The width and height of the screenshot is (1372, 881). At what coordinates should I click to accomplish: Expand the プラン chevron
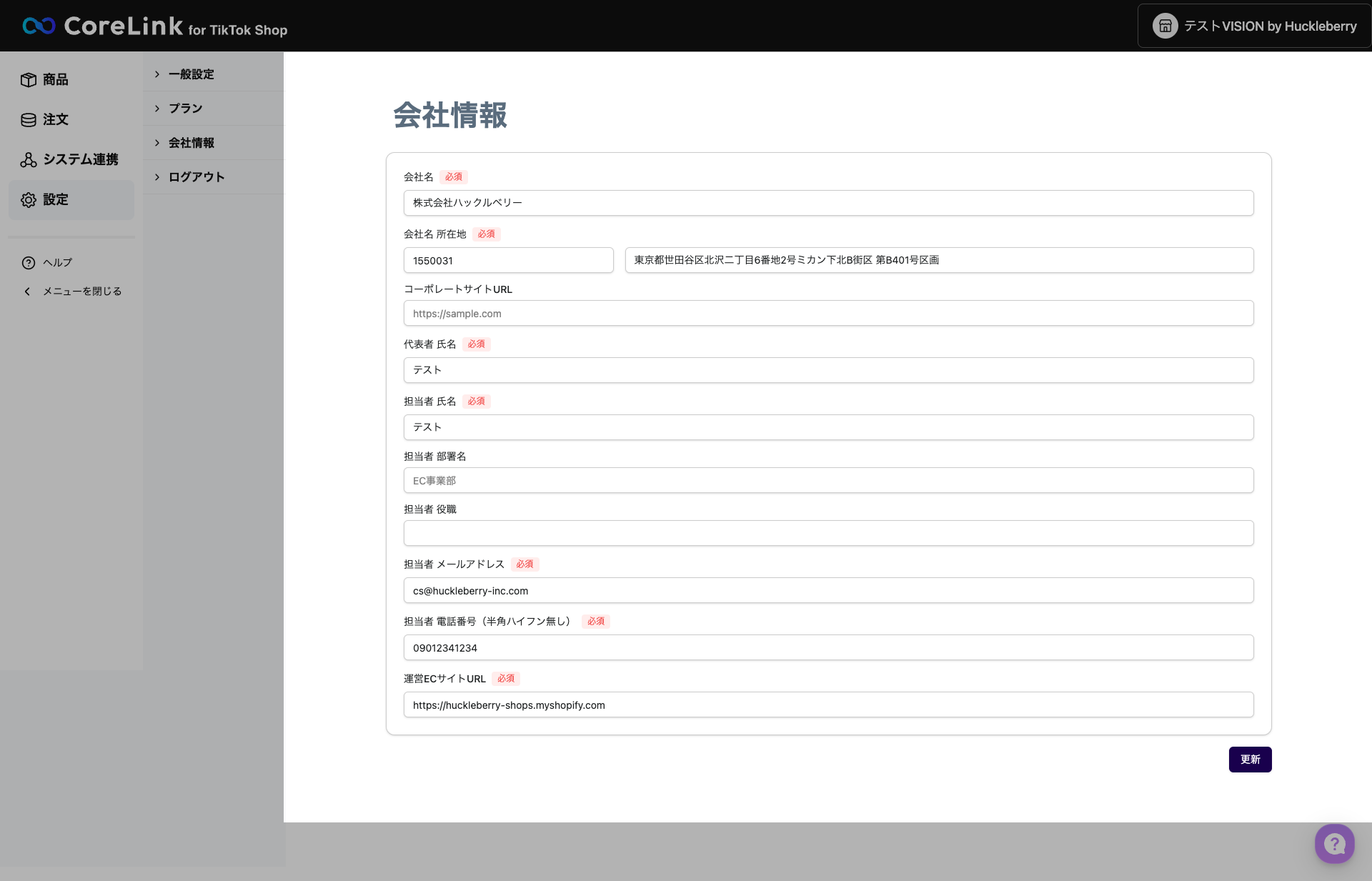[157, 109]
